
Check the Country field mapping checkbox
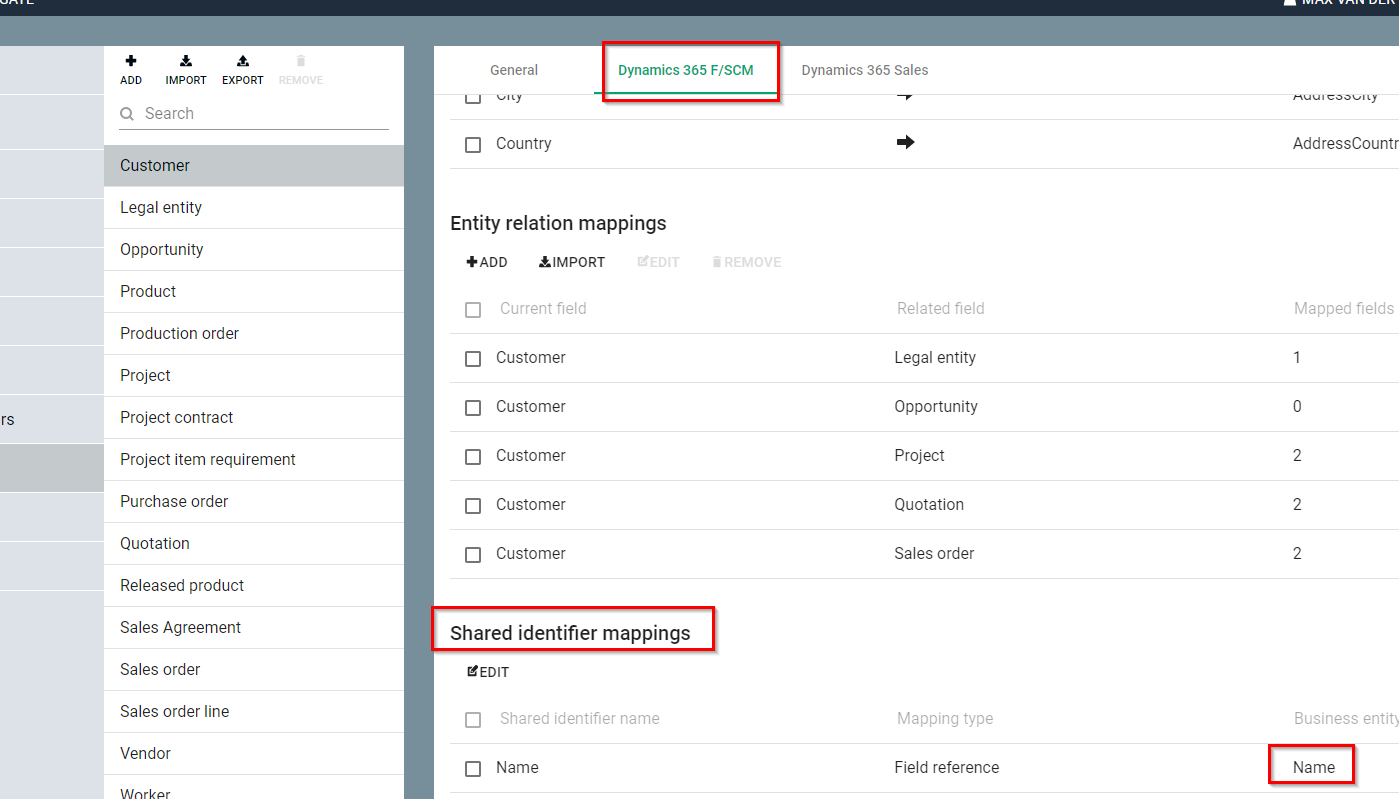click(473, 145)
